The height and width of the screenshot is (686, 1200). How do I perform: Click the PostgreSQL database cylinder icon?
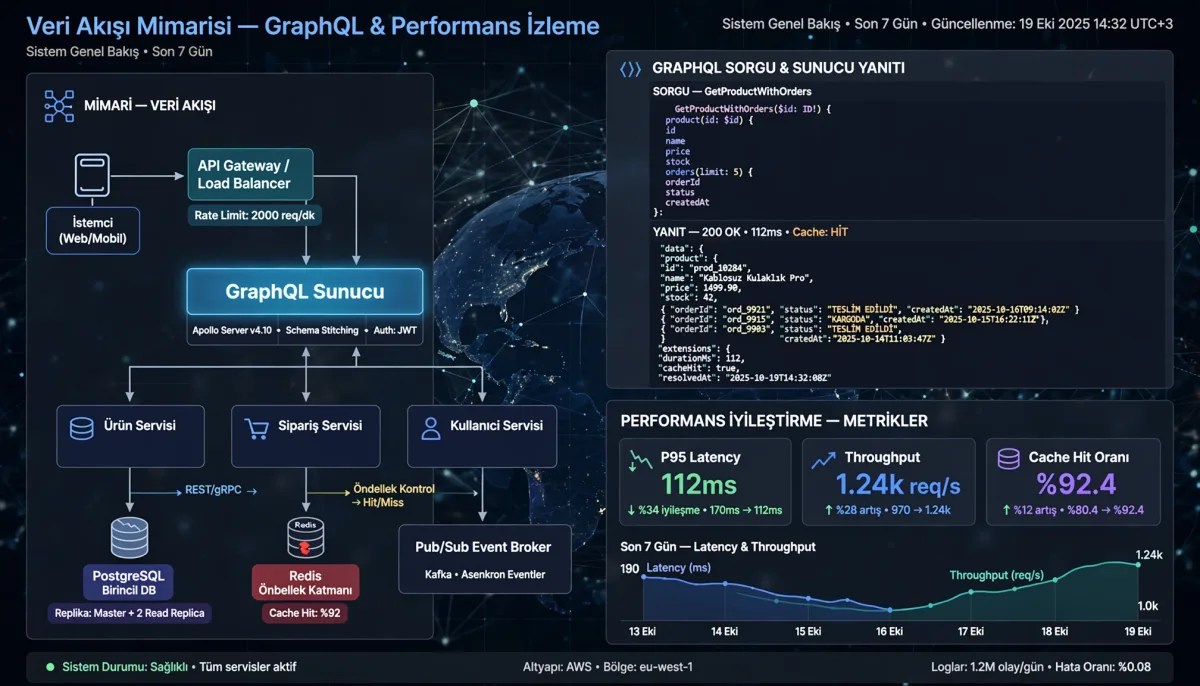tap(130, 537)
